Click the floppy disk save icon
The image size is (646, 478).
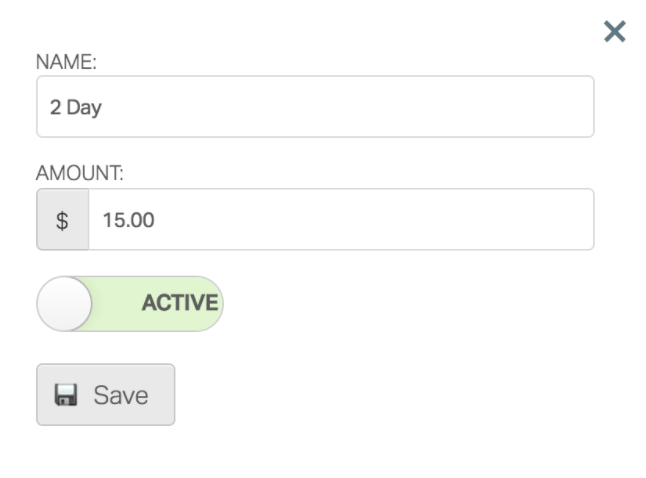coord(66,395)
